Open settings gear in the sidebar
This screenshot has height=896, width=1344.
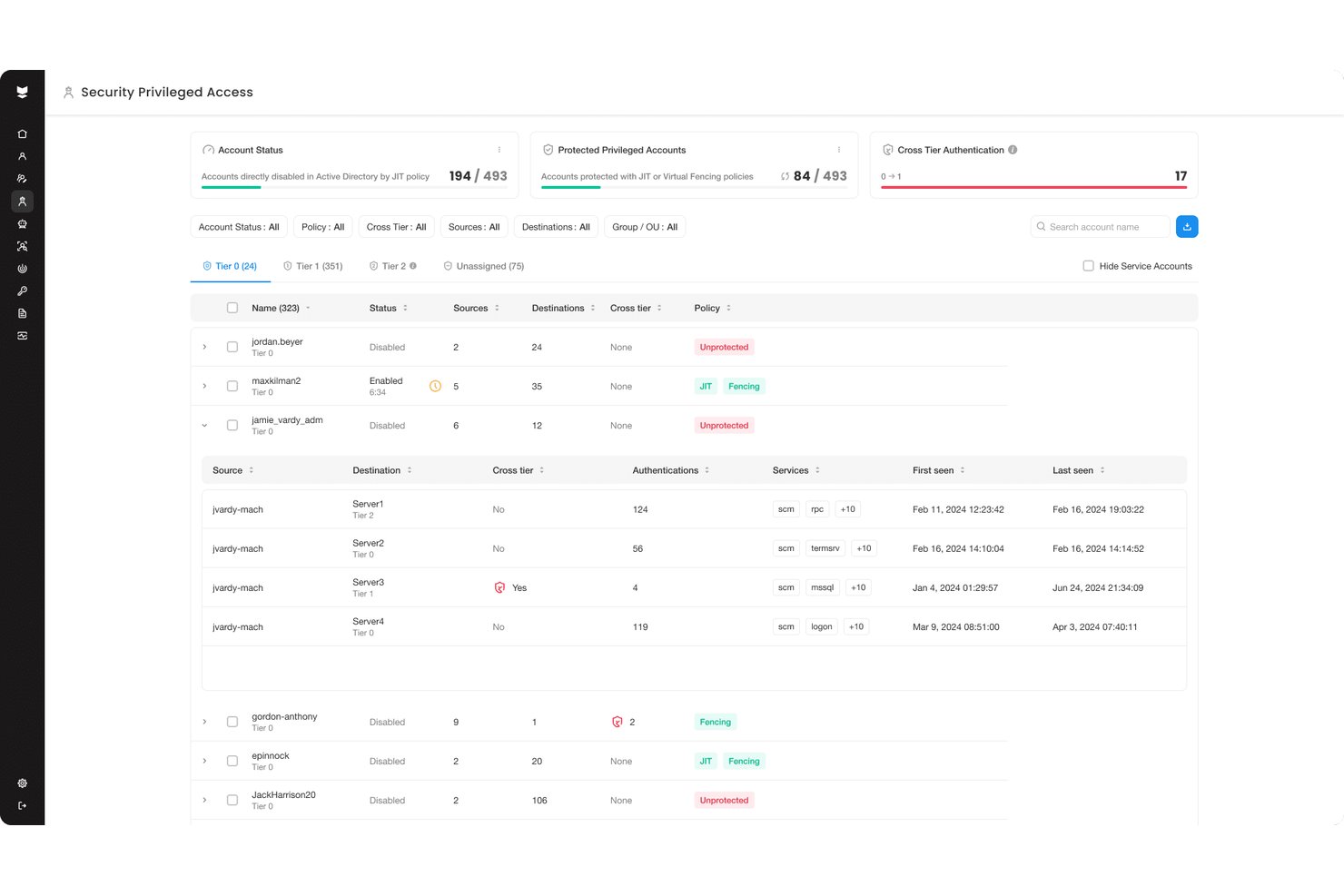[22, 783]
